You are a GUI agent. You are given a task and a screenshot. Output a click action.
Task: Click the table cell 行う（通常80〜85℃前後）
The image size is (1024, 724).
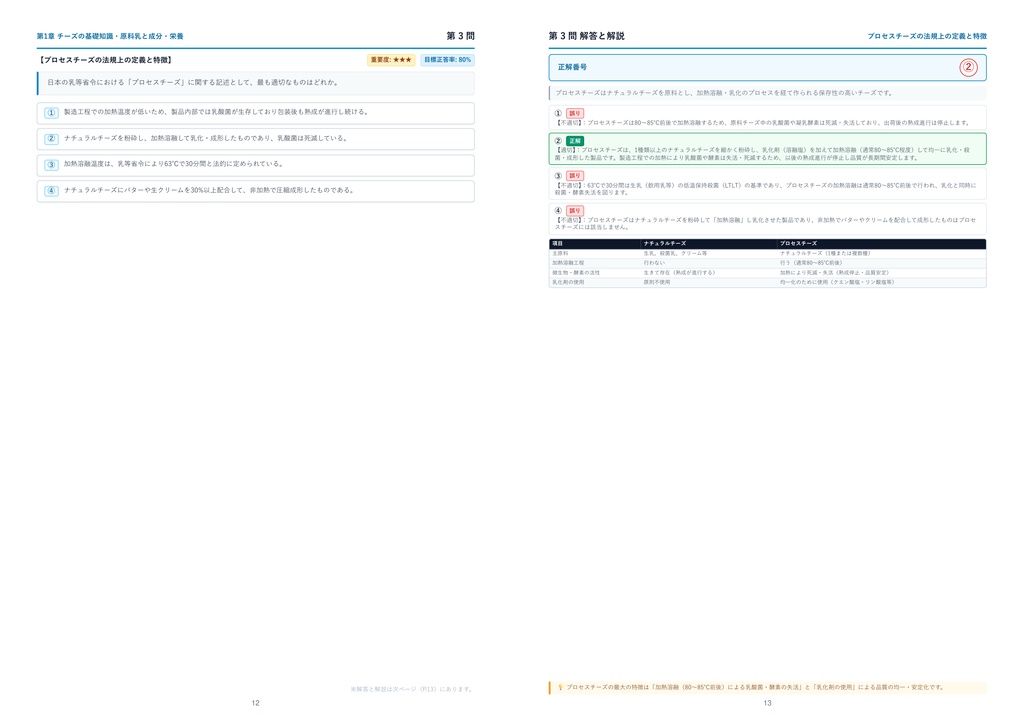point(811,263)
